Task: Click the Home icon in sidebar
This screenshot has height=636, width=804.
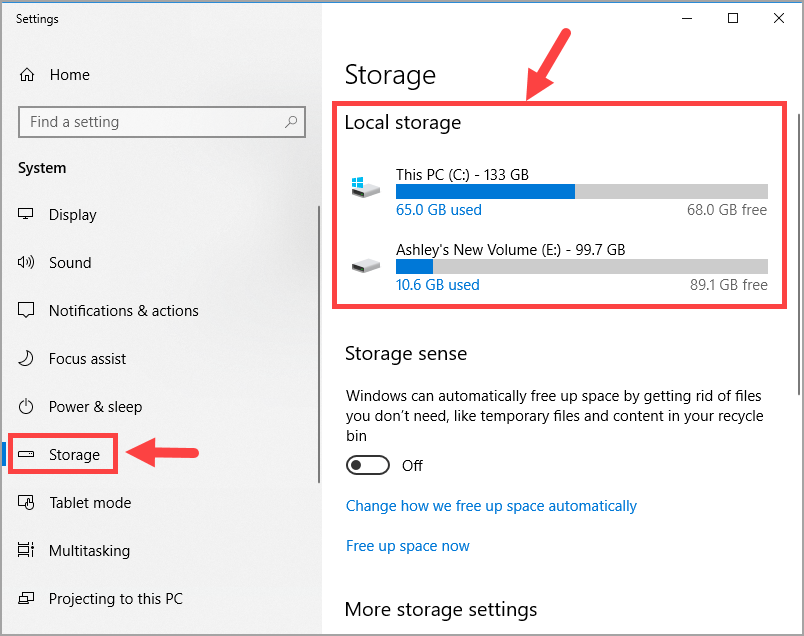Action: click(27, 75)
